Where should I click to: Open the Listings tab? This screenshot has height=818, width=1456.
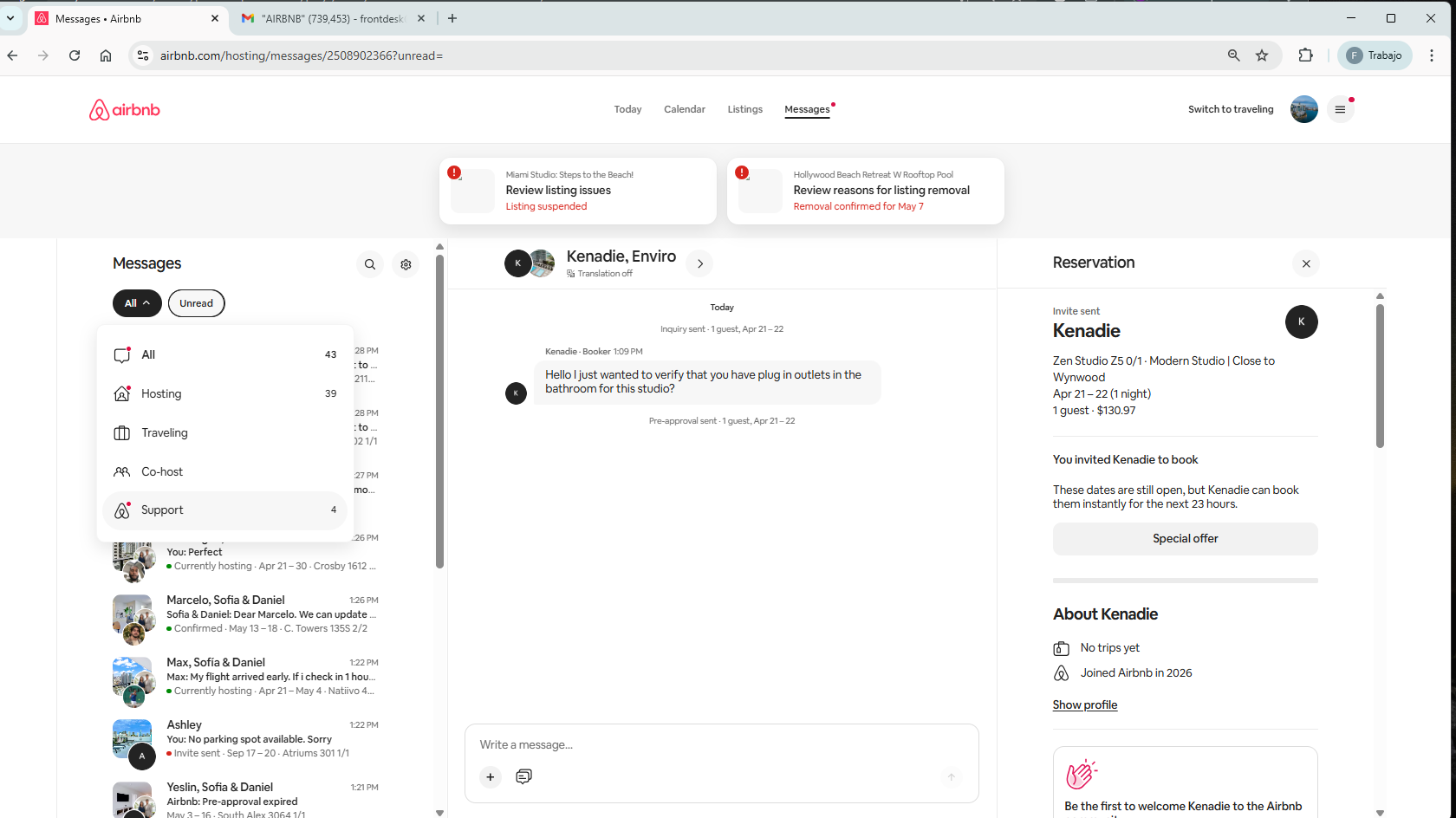[x=745, y=109]
